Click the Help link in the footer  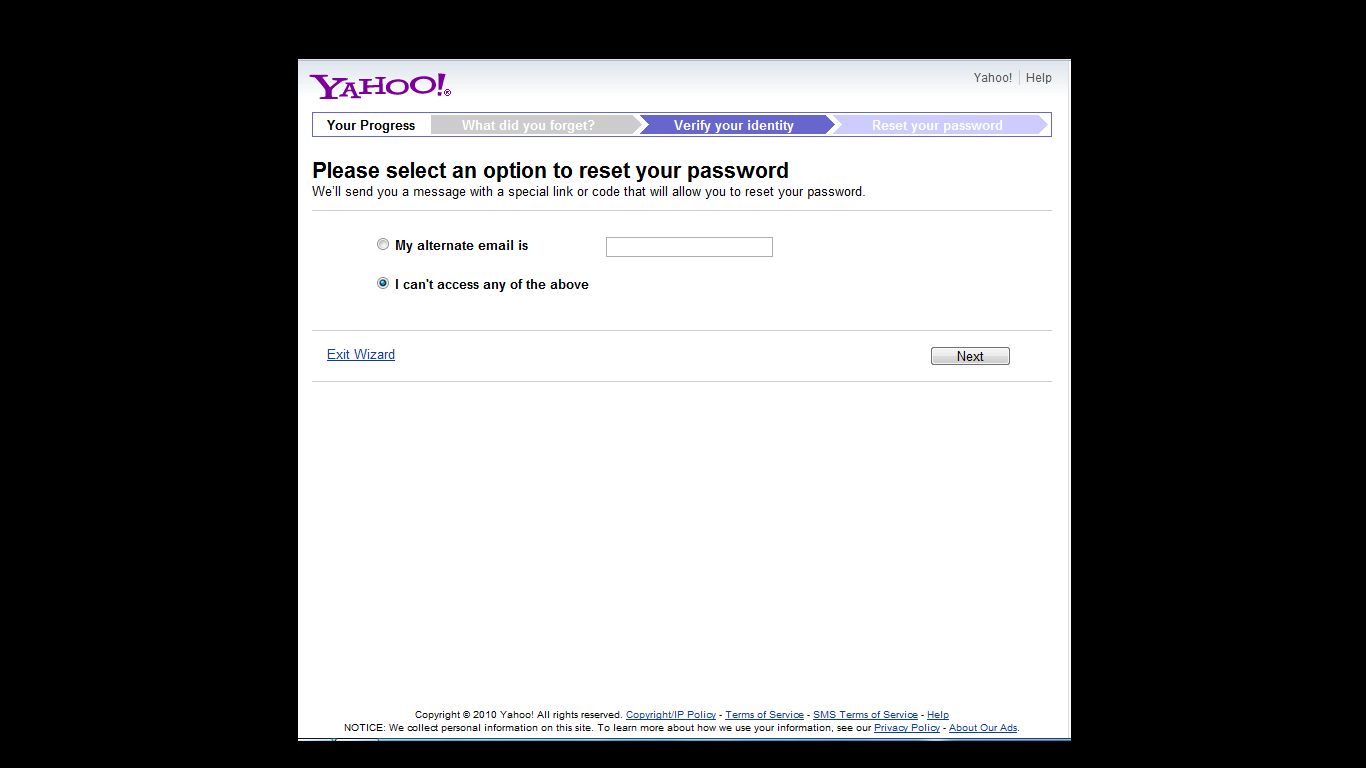pos(938,715)
